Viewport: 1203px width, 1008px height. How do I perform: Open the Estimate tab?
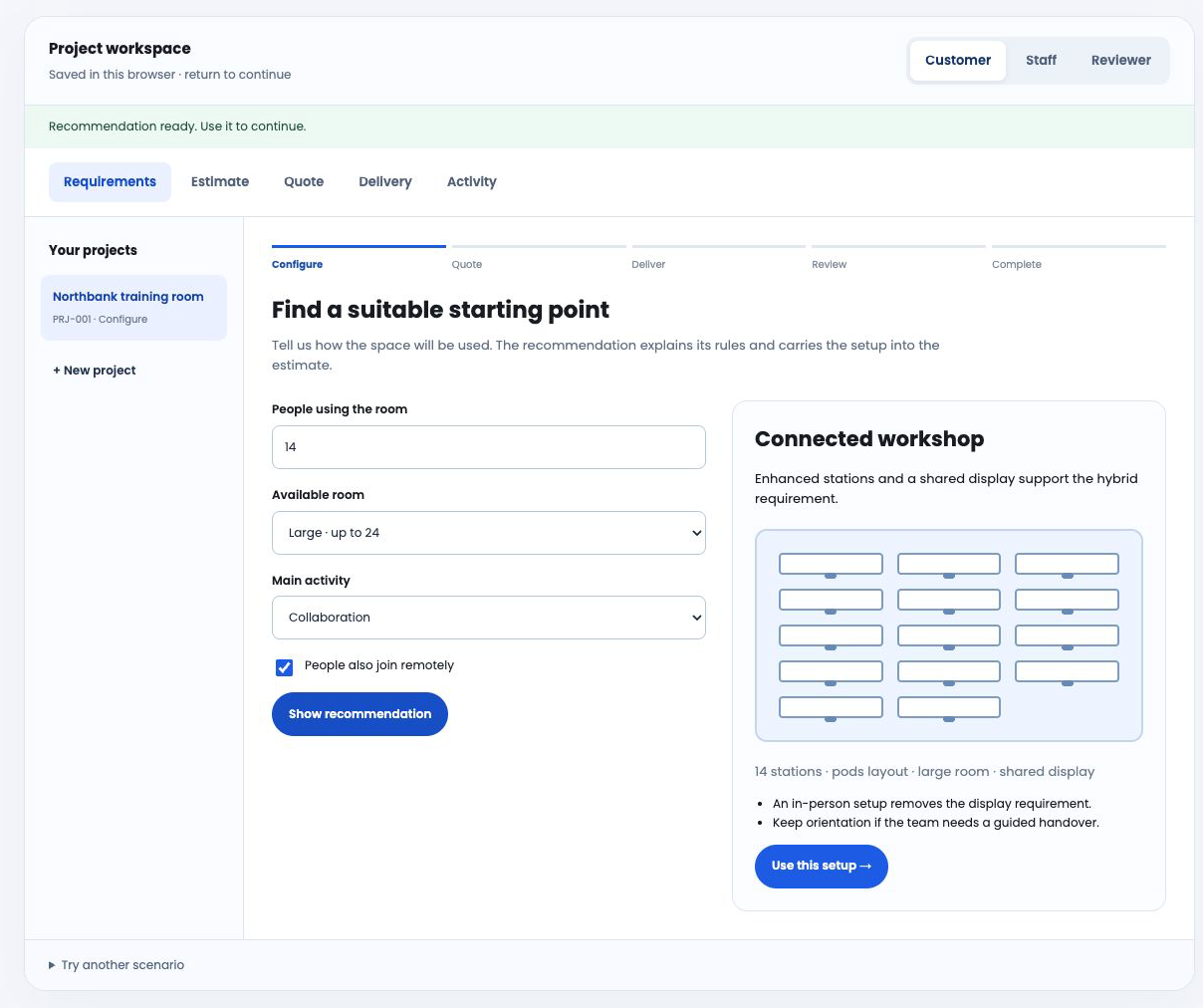click(x=220, y=182)
